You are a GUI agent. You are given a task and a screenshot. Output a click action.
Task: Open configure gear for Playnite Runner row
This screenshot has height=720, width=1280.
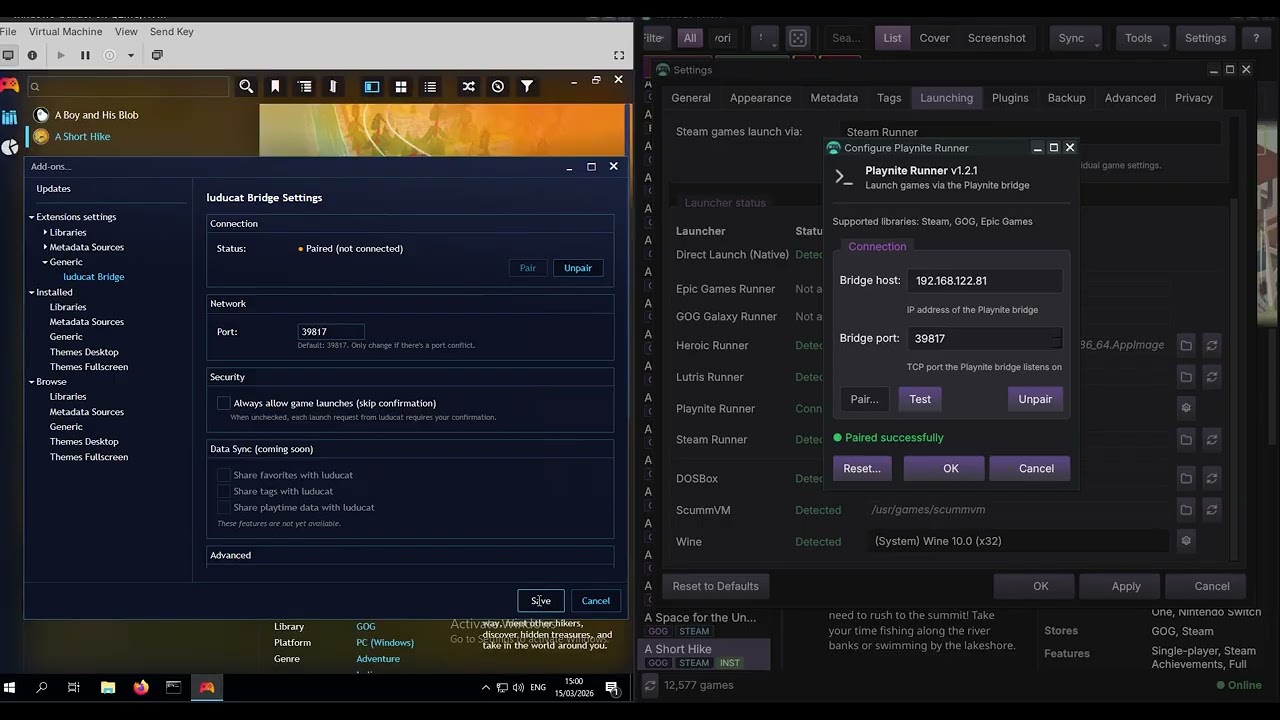click(1186, 408)
